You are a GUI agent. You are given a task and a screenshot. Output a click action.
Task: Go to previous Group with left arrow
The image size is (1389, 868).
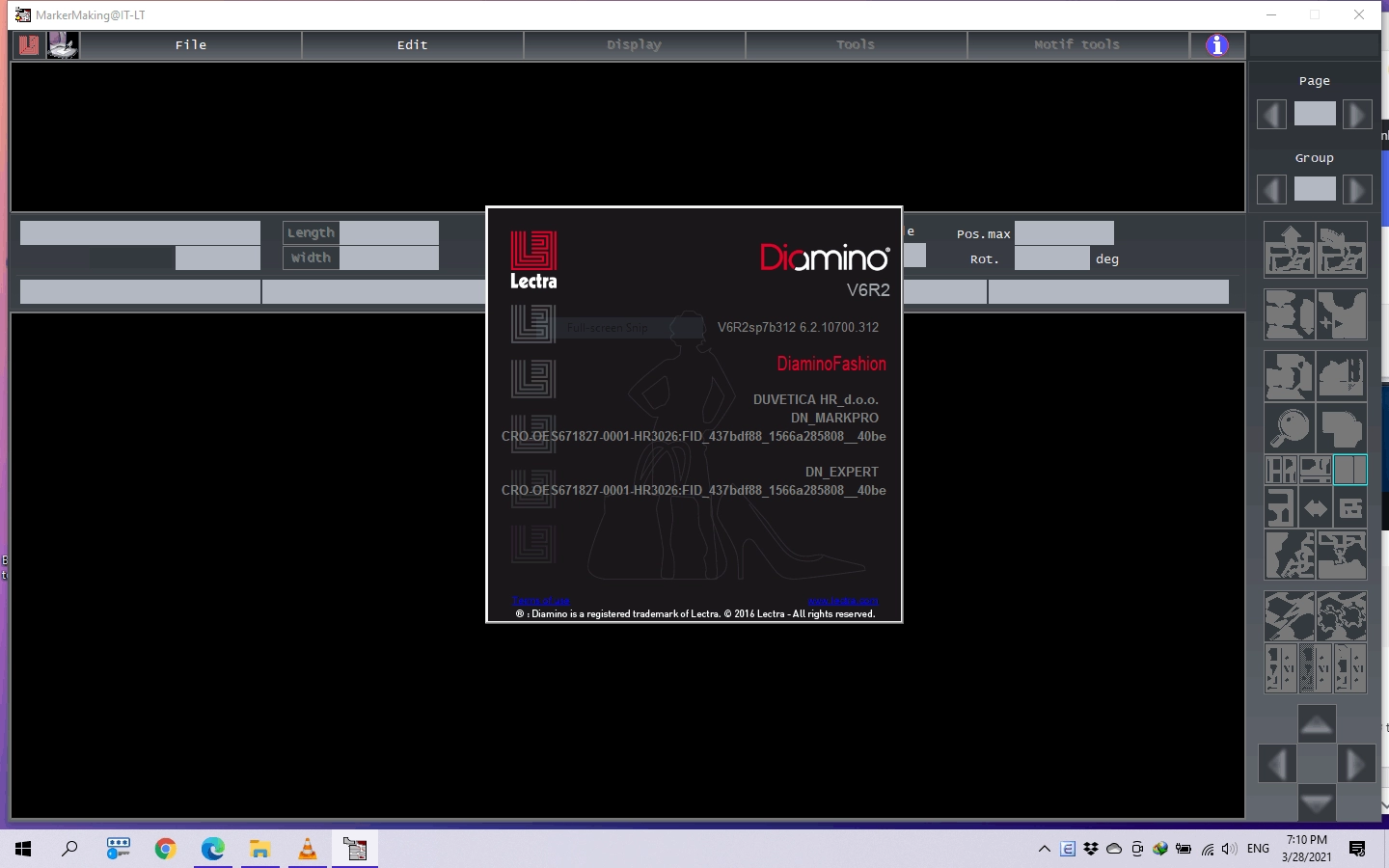click(x=1271, y=189)
